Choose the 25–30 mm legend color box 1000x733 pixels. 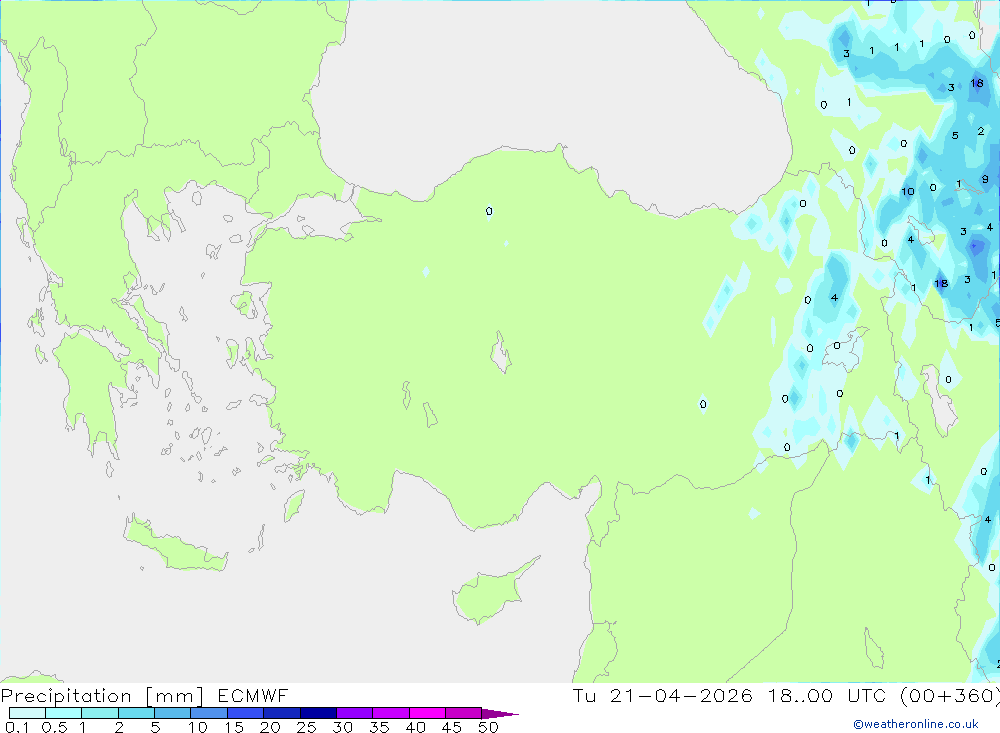(x=318, y=713)
